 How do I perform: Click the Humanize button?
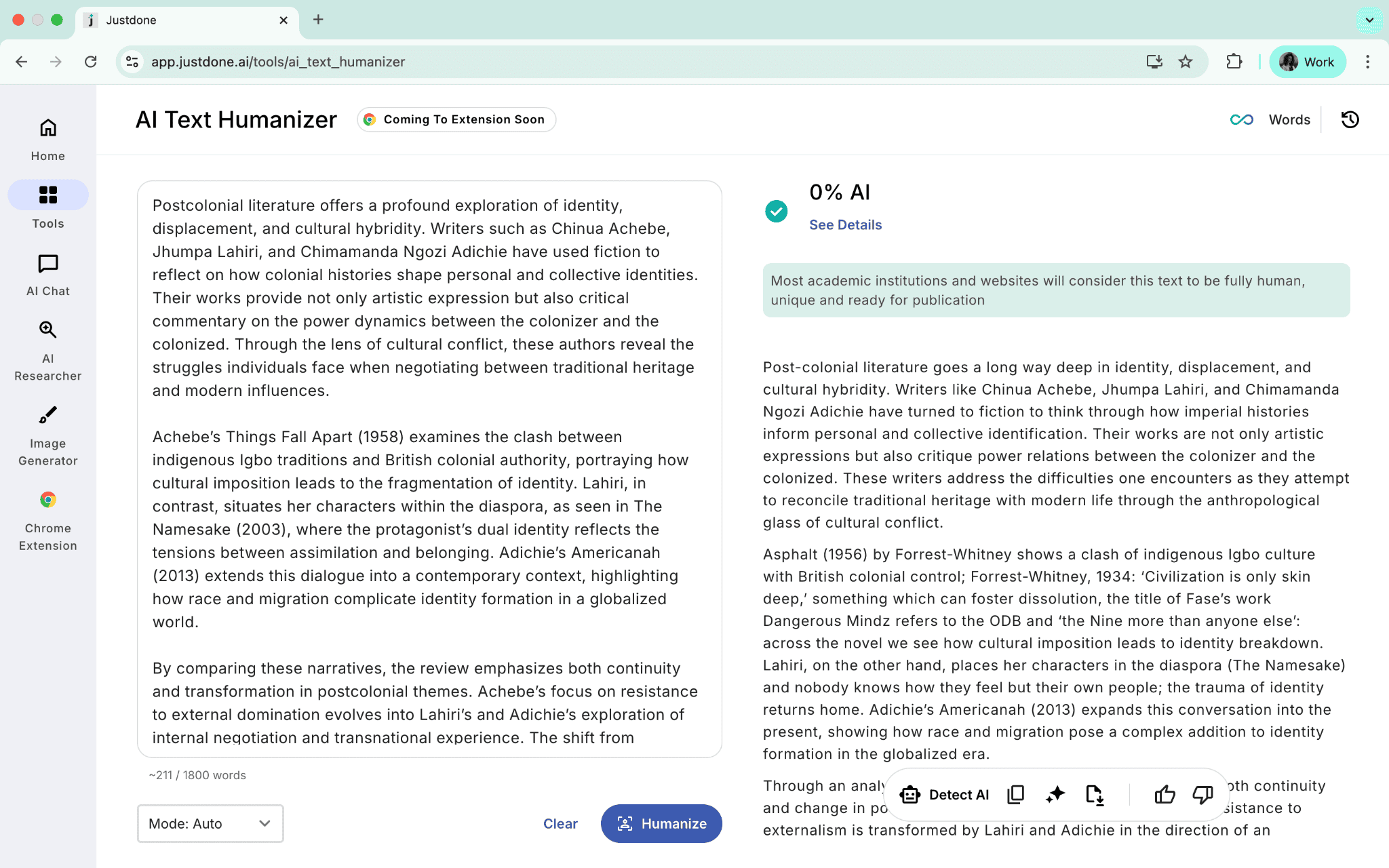pyautogui.click(x=661, y=823)
